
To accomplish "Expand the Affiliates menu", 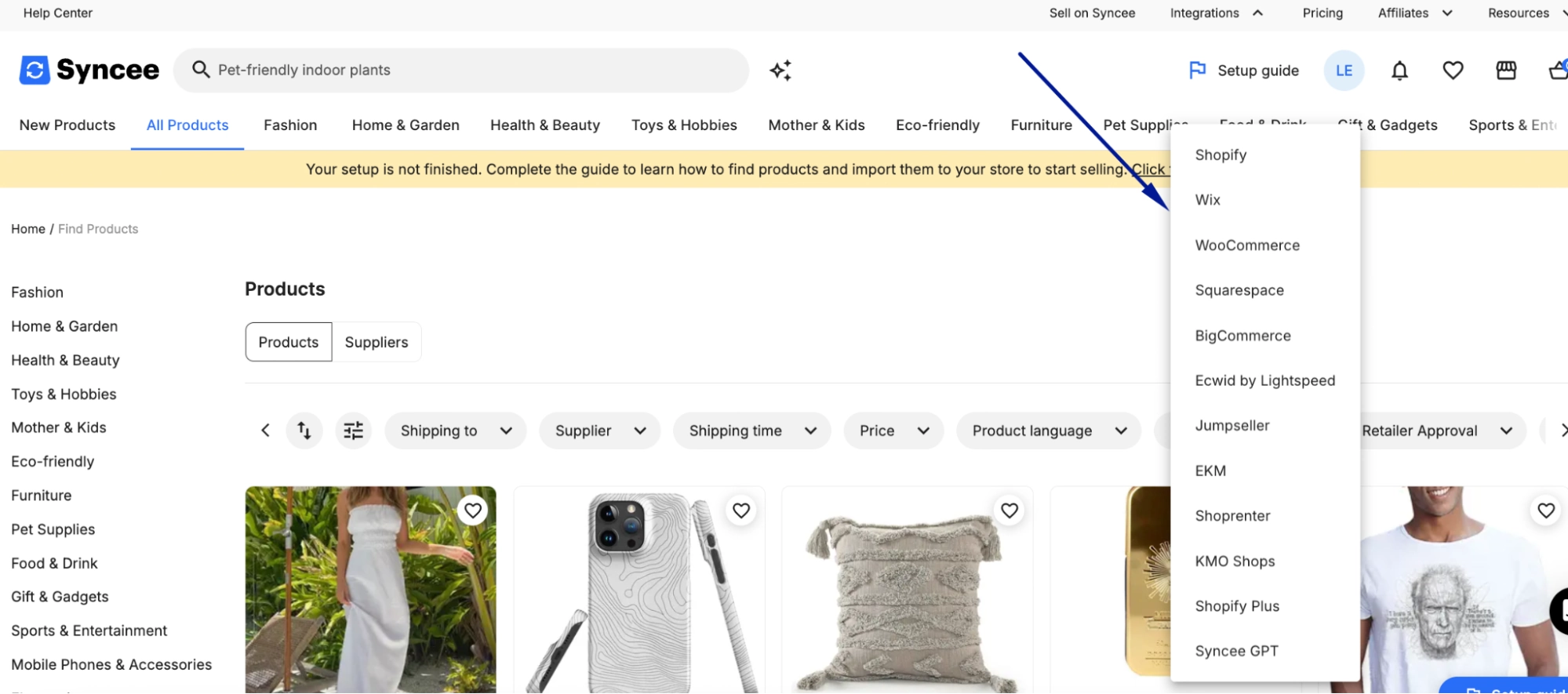I will click(x=1415, y=13).
